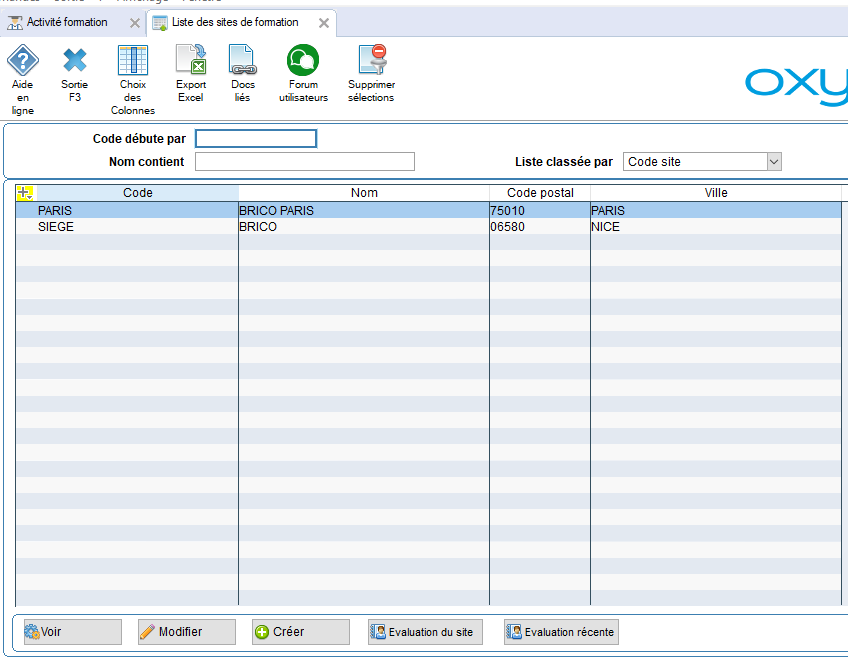This screenshot has width=848, height=665.
Task: Open the Liste classée par dropdown
Action: click(x=702, y=162)
